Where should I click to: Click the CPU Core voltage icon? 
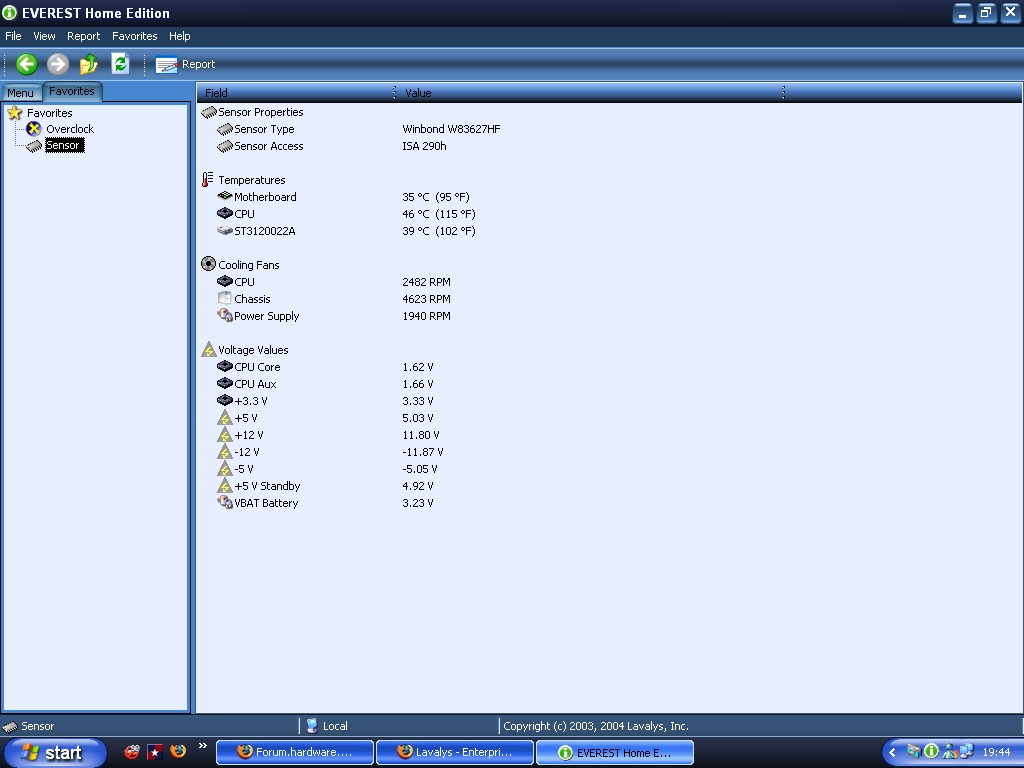coord(225,366)
